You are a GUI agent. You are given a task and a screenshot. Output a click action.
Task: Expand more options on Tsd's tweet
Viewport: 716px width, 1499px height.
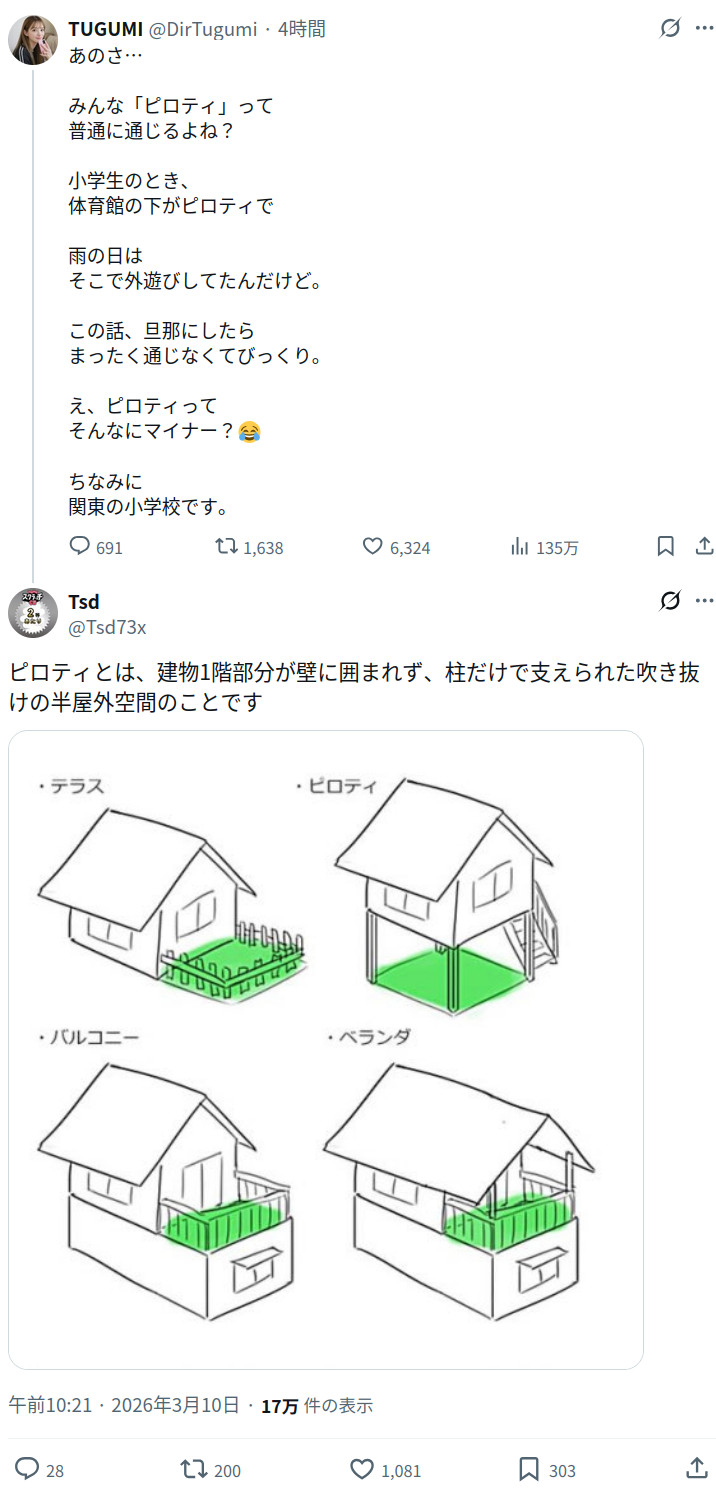point(704,601)
